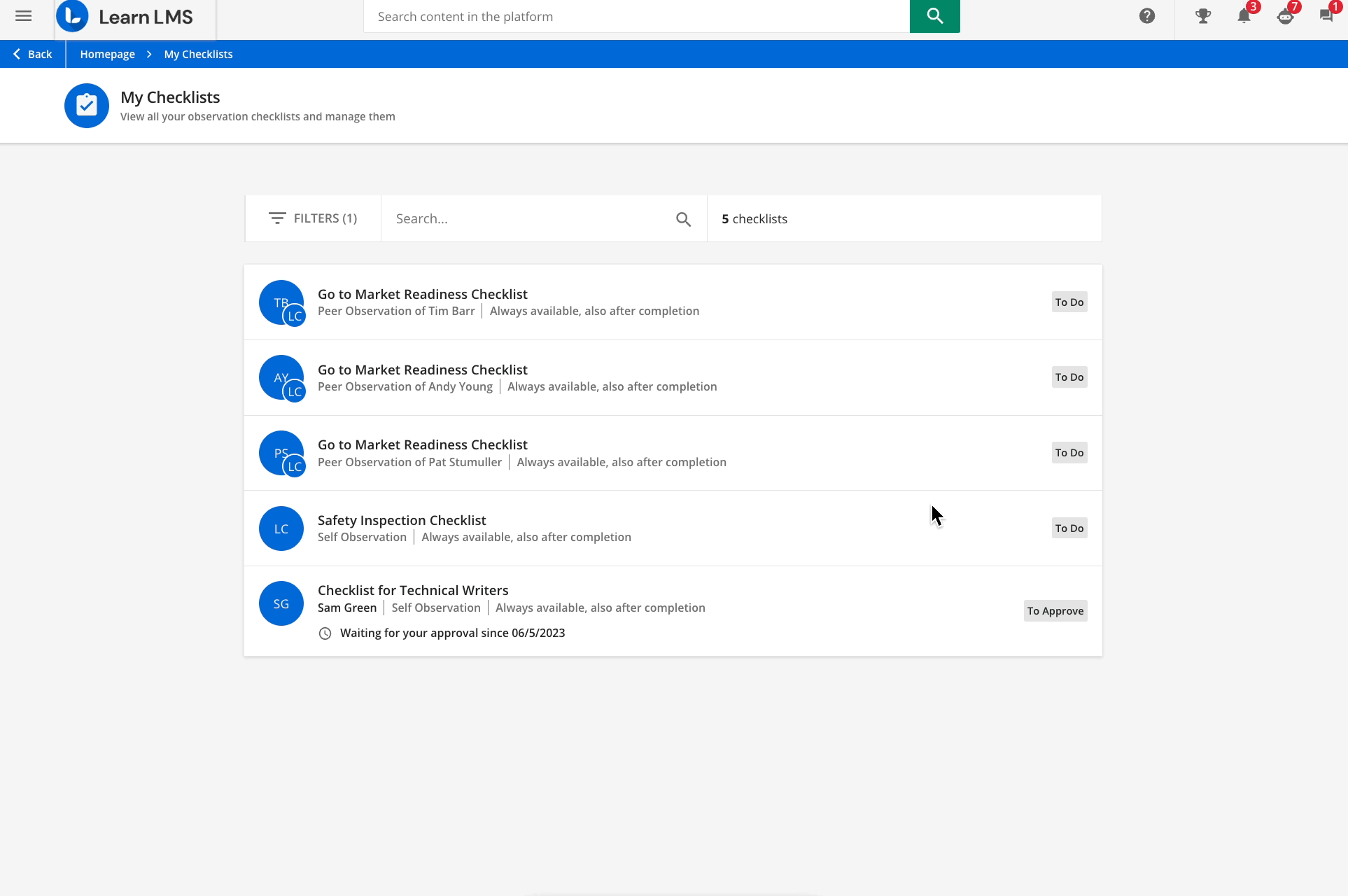Click the green global search button
This screenshot has height=896, width=1348.
click(934, 16)
